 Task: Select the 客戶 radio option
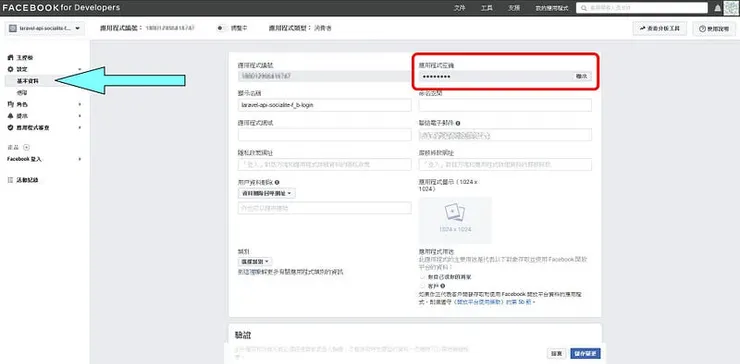point(422,286)
